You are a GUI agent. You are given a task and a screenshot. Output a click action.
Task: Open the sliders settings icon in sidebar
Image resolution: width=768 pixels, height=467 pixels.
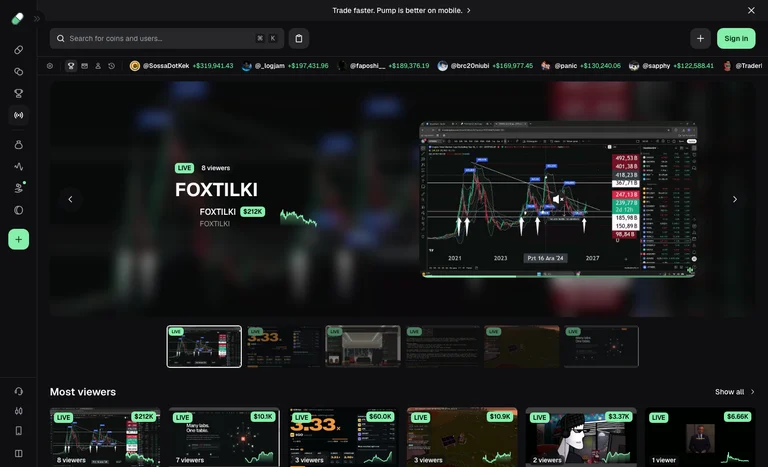[x=19, y=411]
